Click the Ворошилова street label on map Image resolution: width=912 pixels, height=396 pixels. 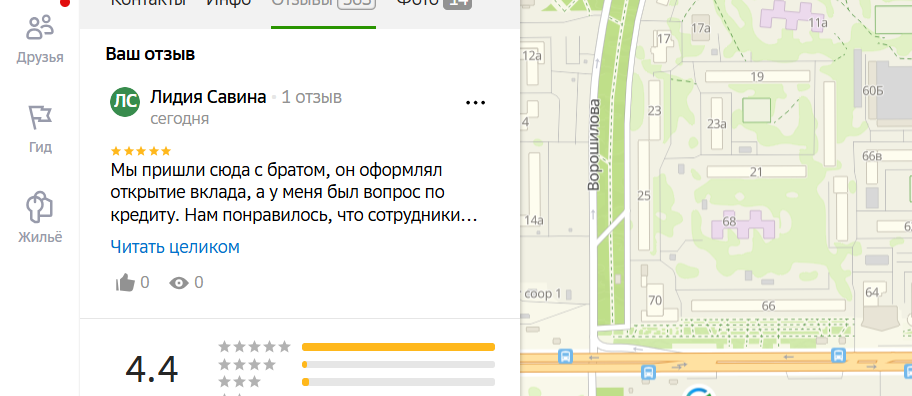pyautogui.click(x=593, y=145)
